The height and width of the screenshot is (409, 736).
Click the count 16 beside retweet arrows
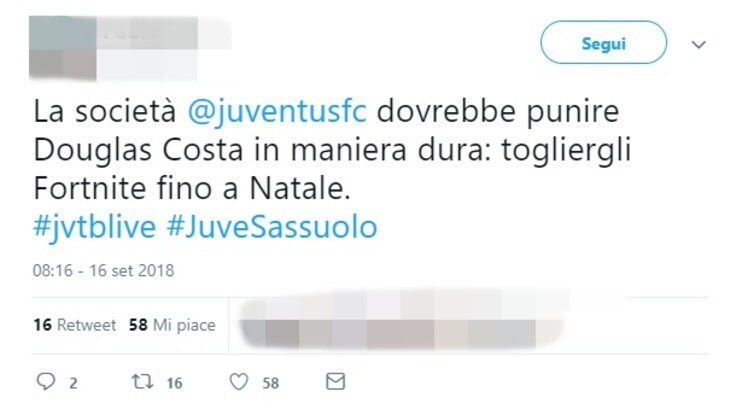tap(174, 384)
